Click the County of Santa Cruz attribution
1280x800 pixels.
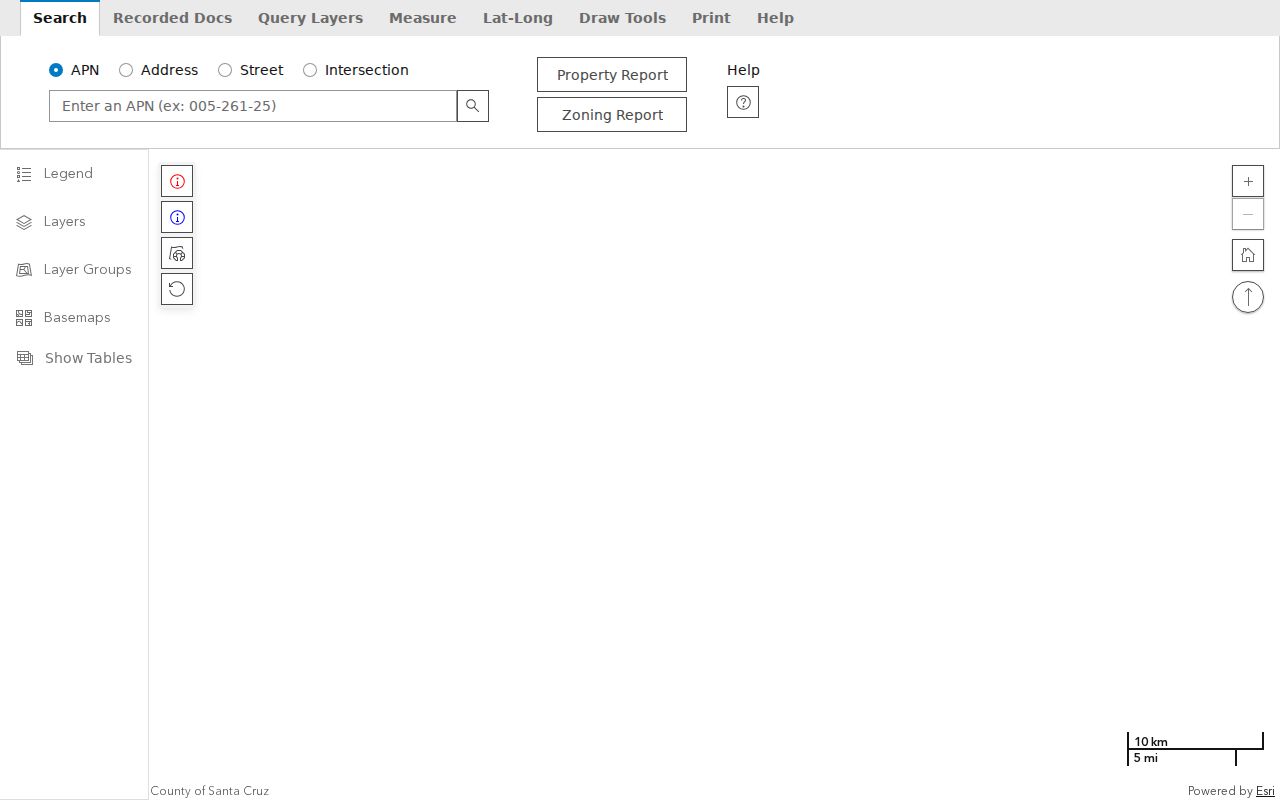pyautogui.click(x=210, y=791)
